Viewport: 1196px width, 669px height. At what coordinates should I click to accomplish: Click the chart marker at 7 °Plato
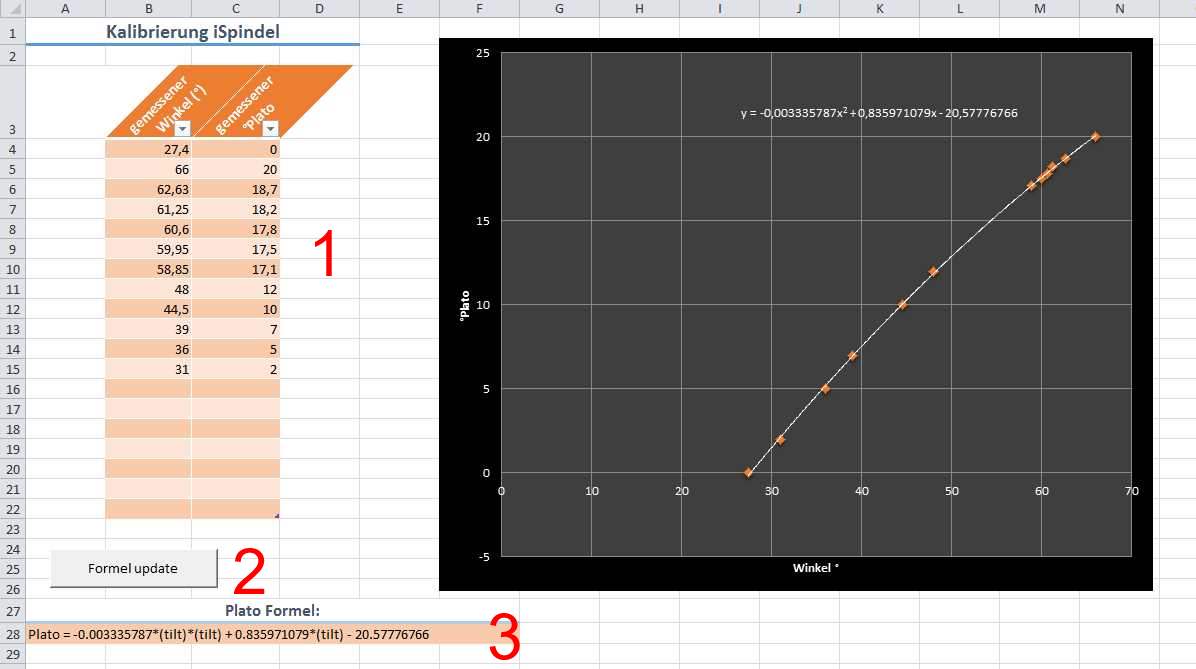click(x=852, y=355)
